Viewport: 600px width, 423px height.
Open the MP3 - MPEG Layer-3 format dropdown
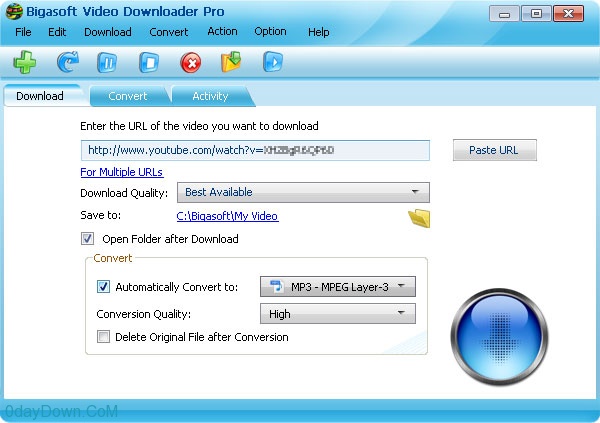click(x=338, y=287)
